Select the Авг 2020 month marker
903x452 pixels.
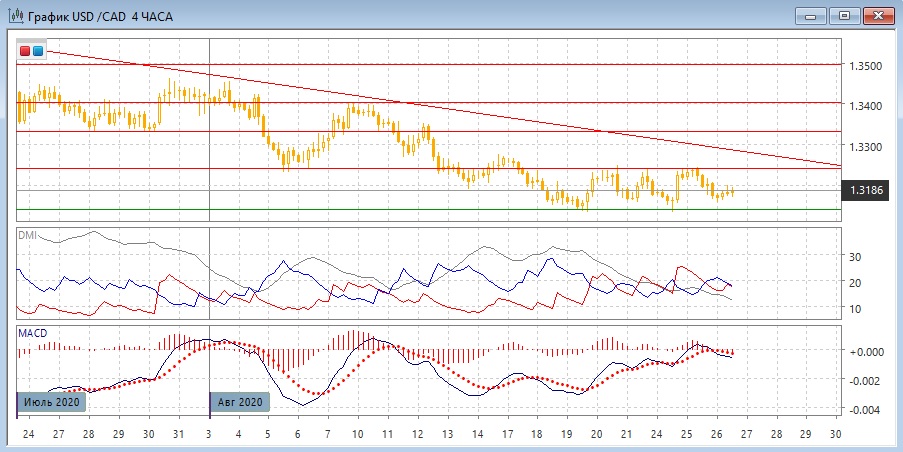[x=241, y=402]
